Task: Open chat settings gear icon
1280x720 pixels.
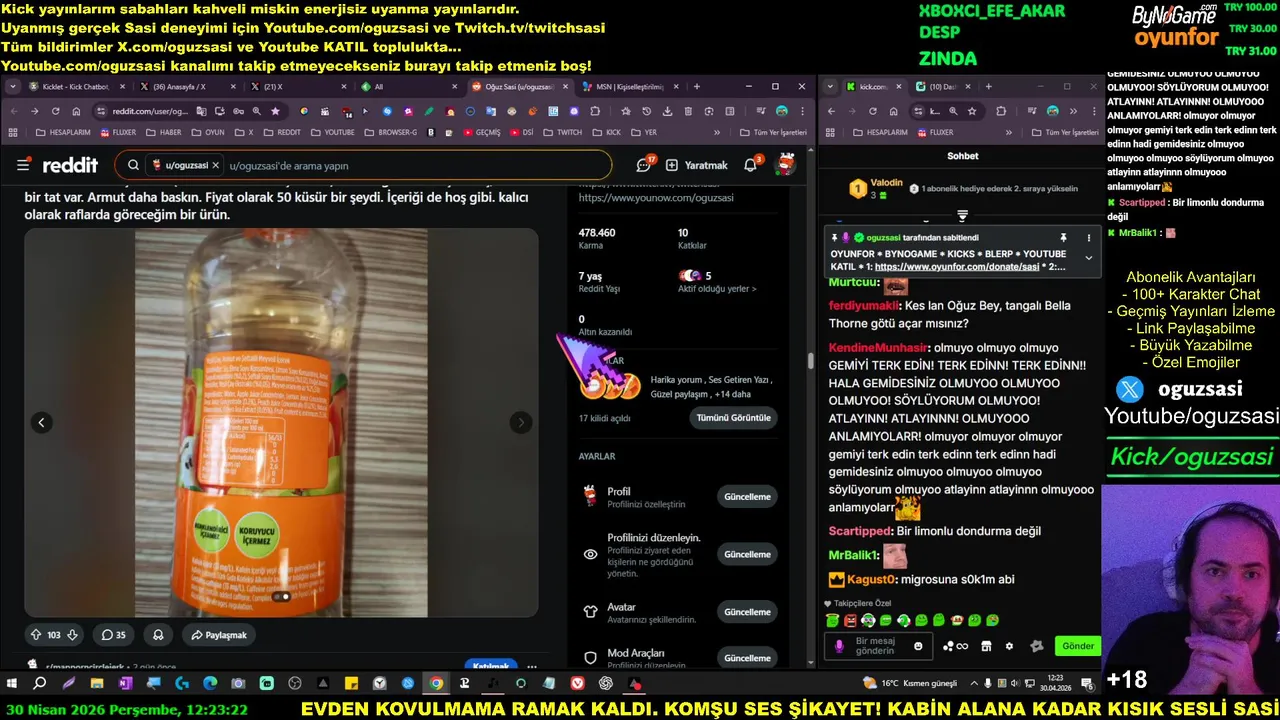Action: click(1009, 646)
